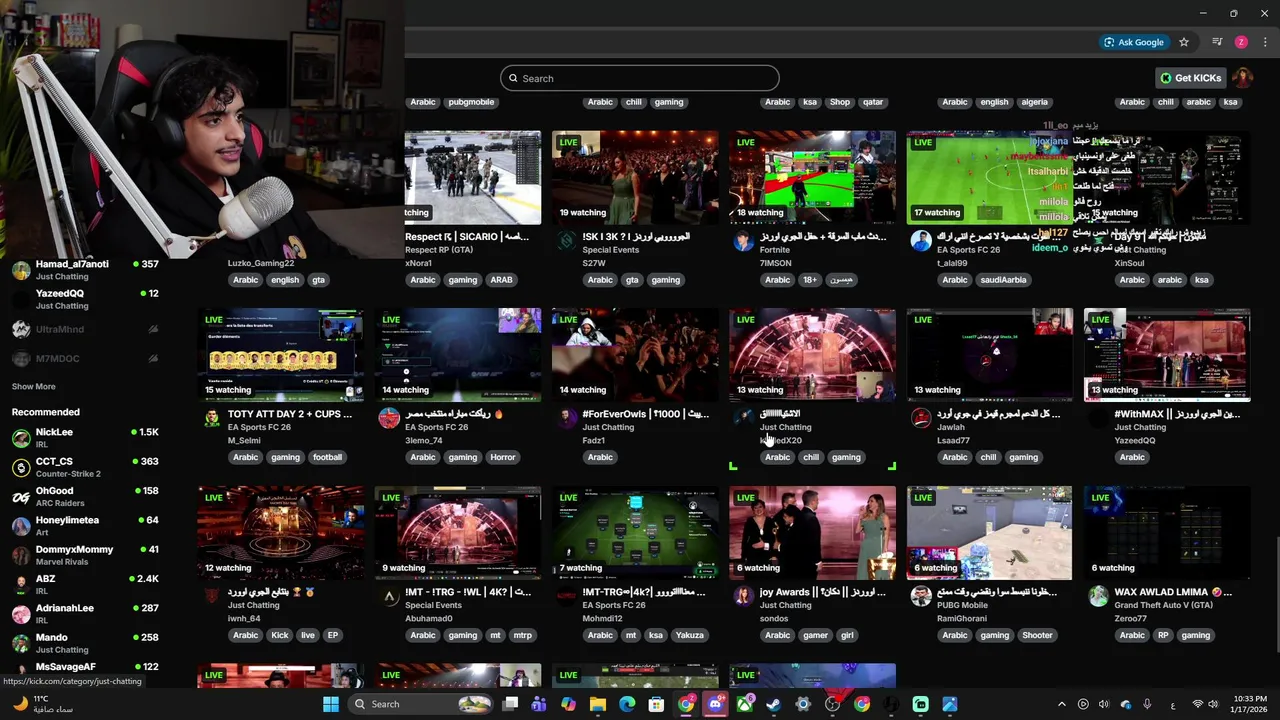1280x720 pixels.
Task: Open the clock showing 10:33 PM
Action: 1248,704
